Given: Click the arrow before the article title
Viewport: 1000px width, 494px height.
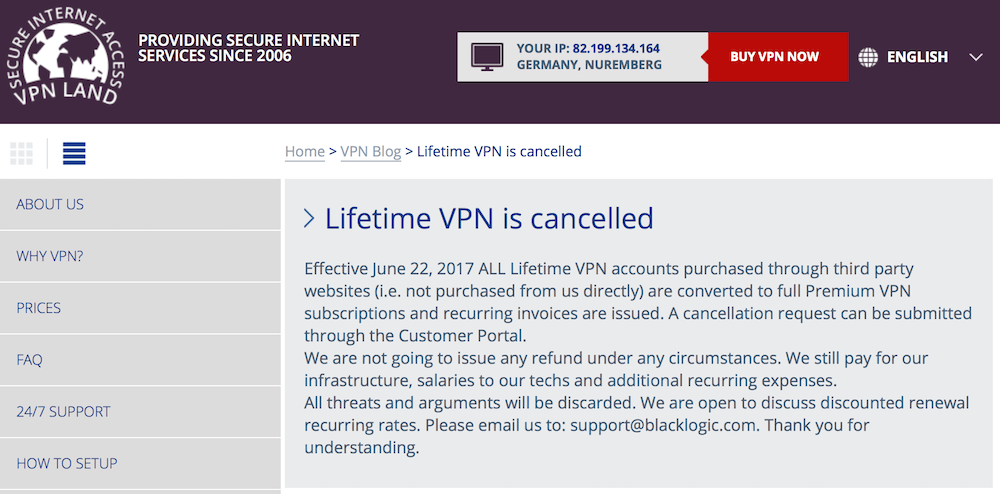Looking at the screenshot, I should [309, 218].
